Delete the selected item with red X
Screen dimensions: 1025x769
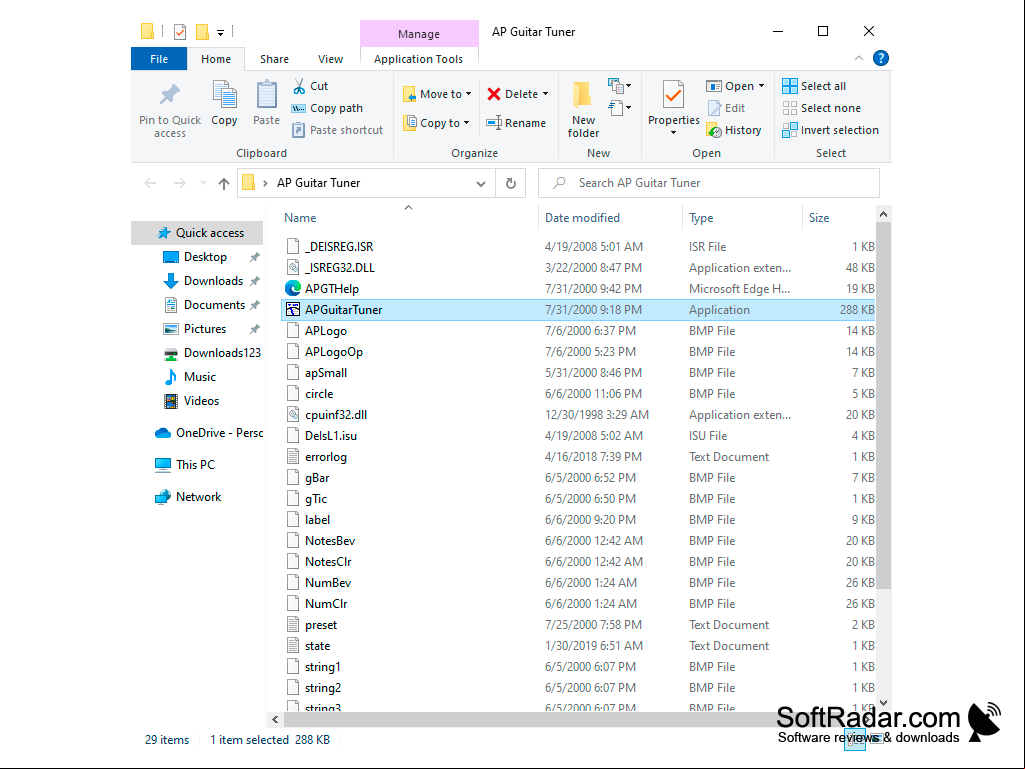(513, 94)
